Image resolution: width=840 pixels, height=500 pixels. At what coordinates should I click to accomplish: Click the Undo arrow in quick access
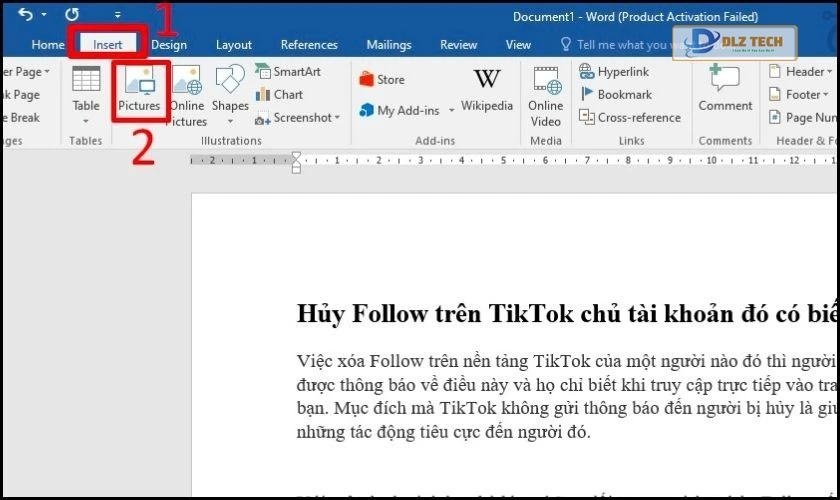25,15
